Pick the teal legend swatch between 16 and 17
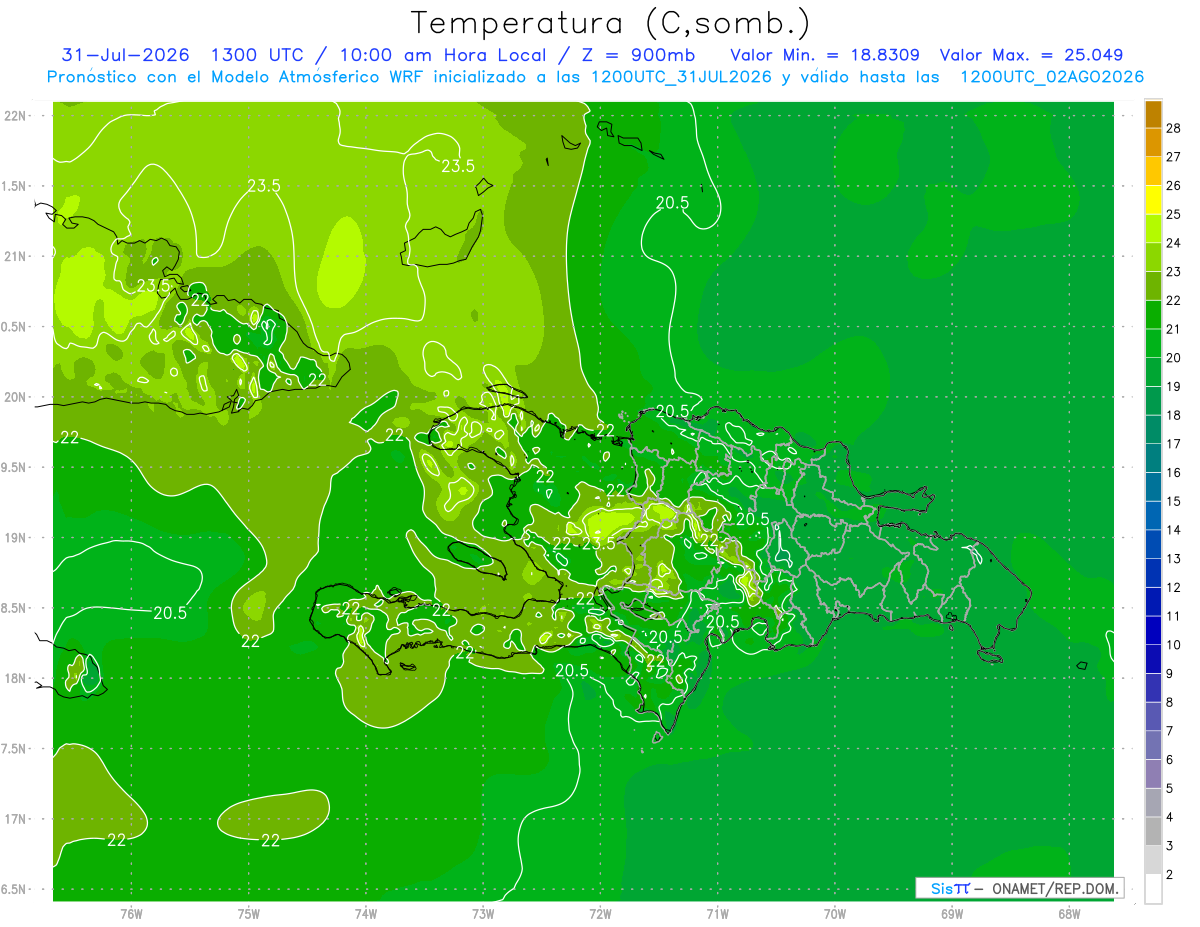1200x927 pixels. [x=1153, y=458]
